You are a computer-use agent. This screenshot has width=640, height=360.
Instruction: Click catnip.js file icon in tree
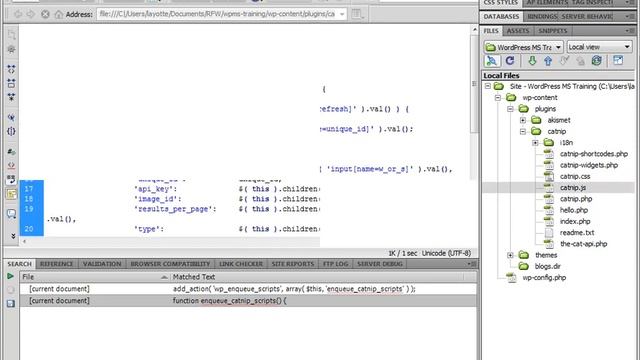tap(549, 188)
